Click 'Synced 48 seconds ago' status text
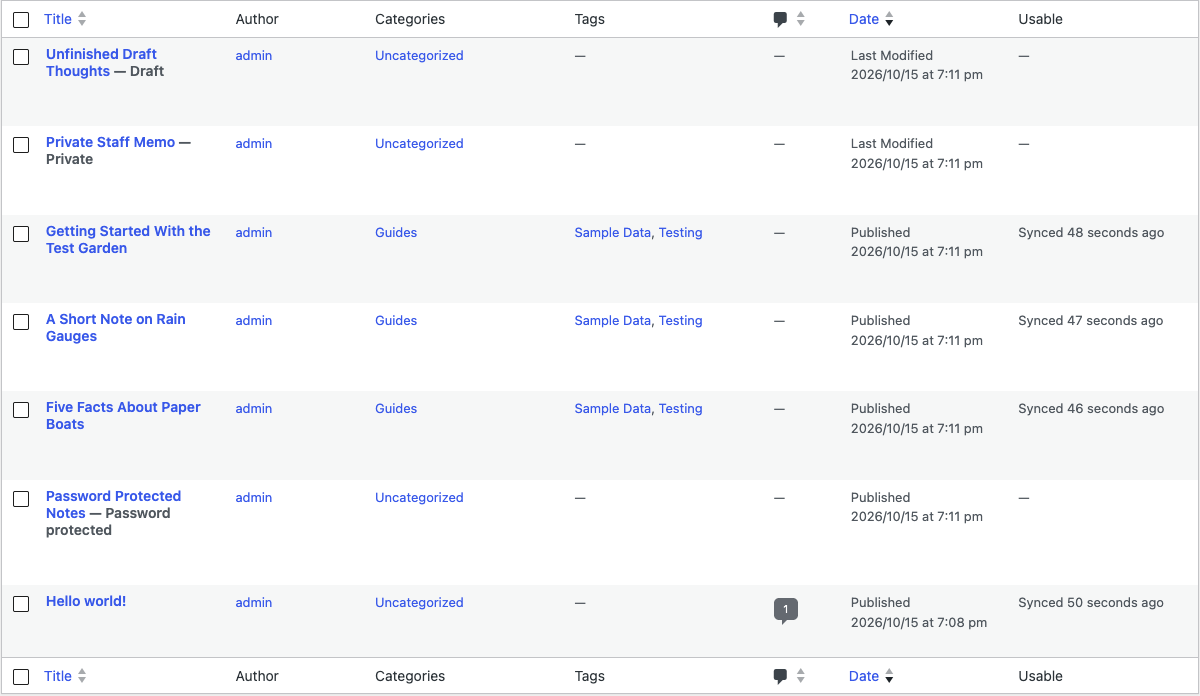 [1091, 232]
